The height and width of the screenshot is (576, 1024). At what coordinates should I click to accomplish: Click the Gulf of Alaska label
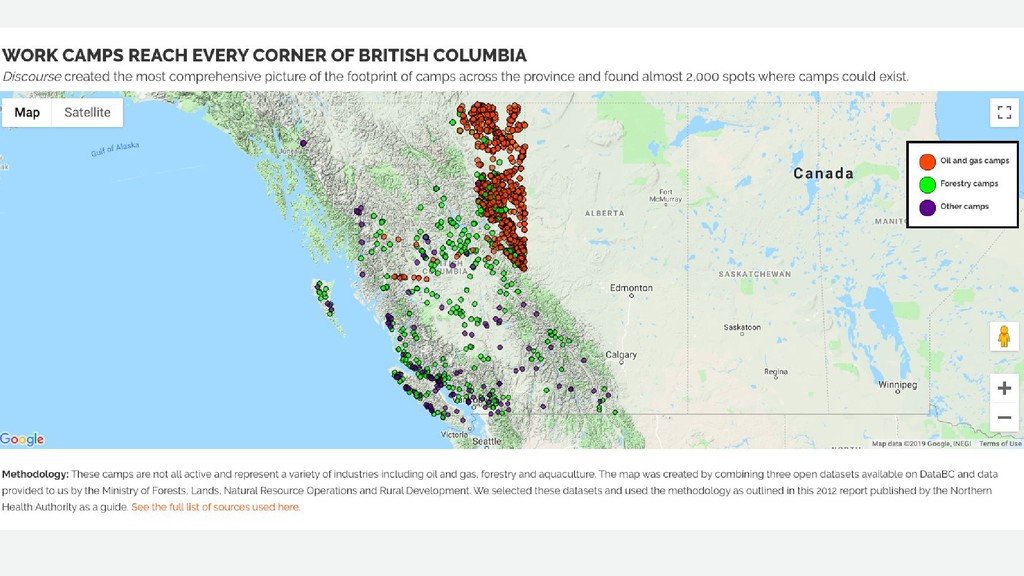coord(115,149)
